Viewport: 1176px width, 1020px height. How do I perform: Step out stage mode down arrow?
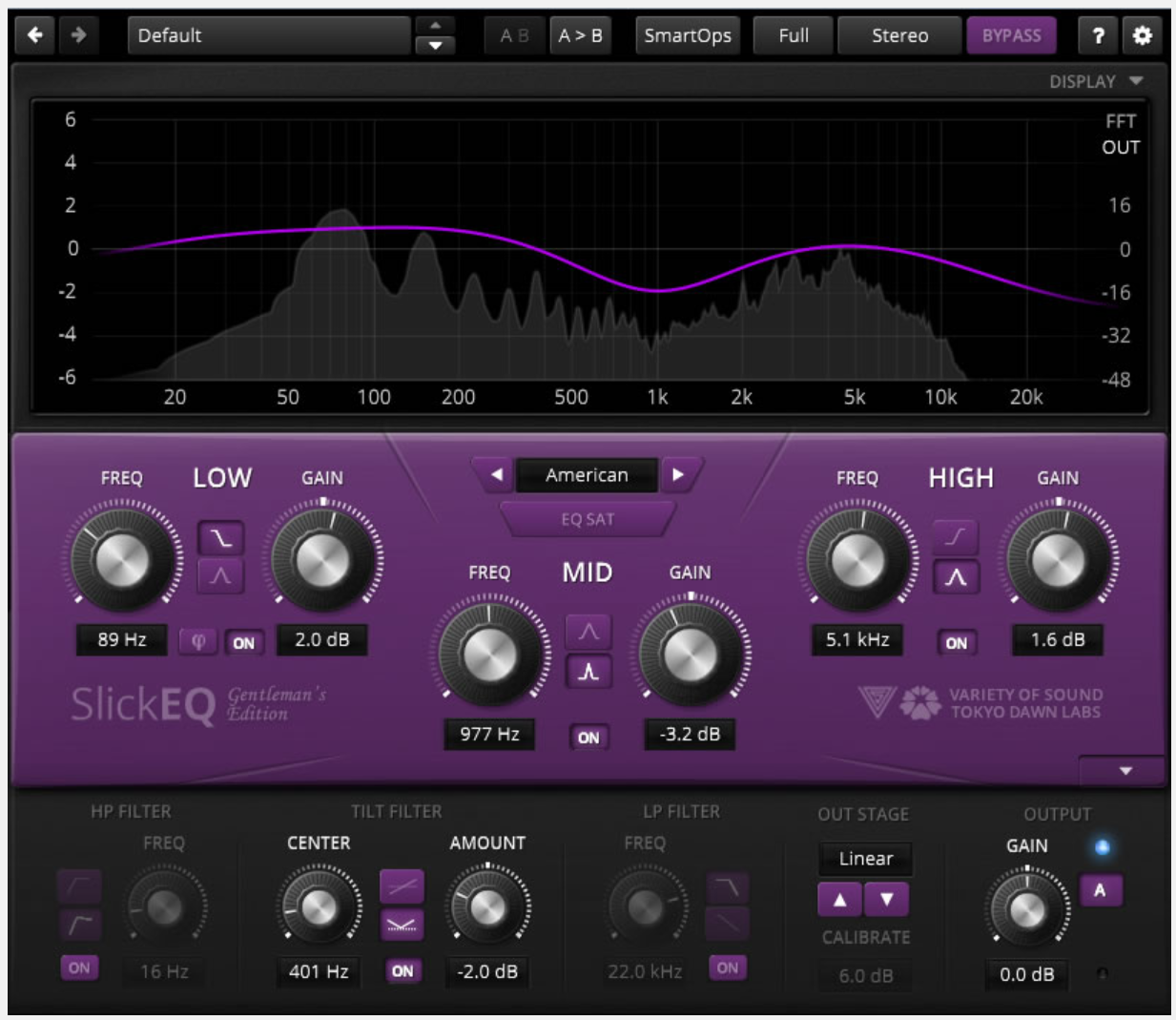[x=887, y=899]
